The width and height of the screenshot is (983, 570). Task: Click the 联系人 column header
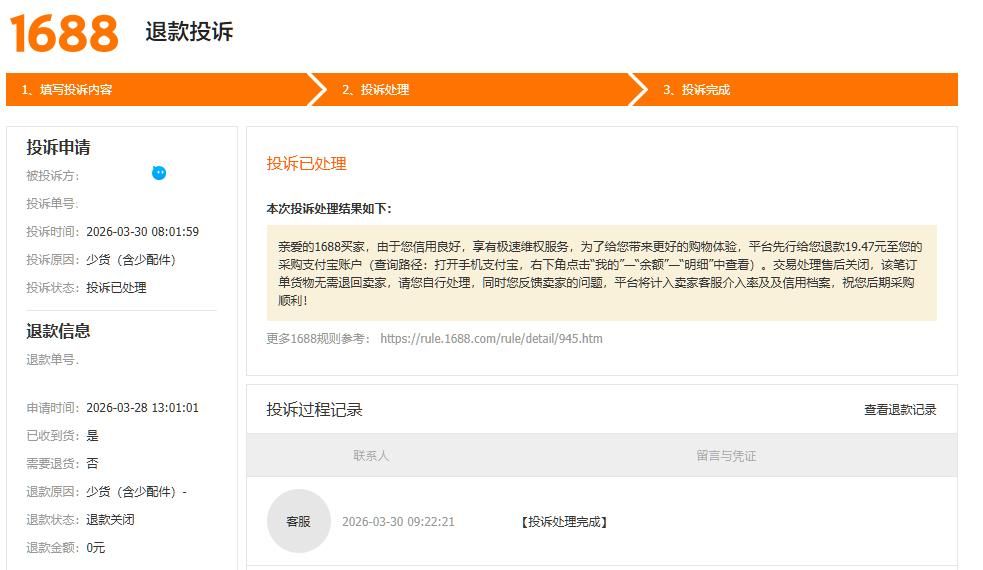[371, 455]
